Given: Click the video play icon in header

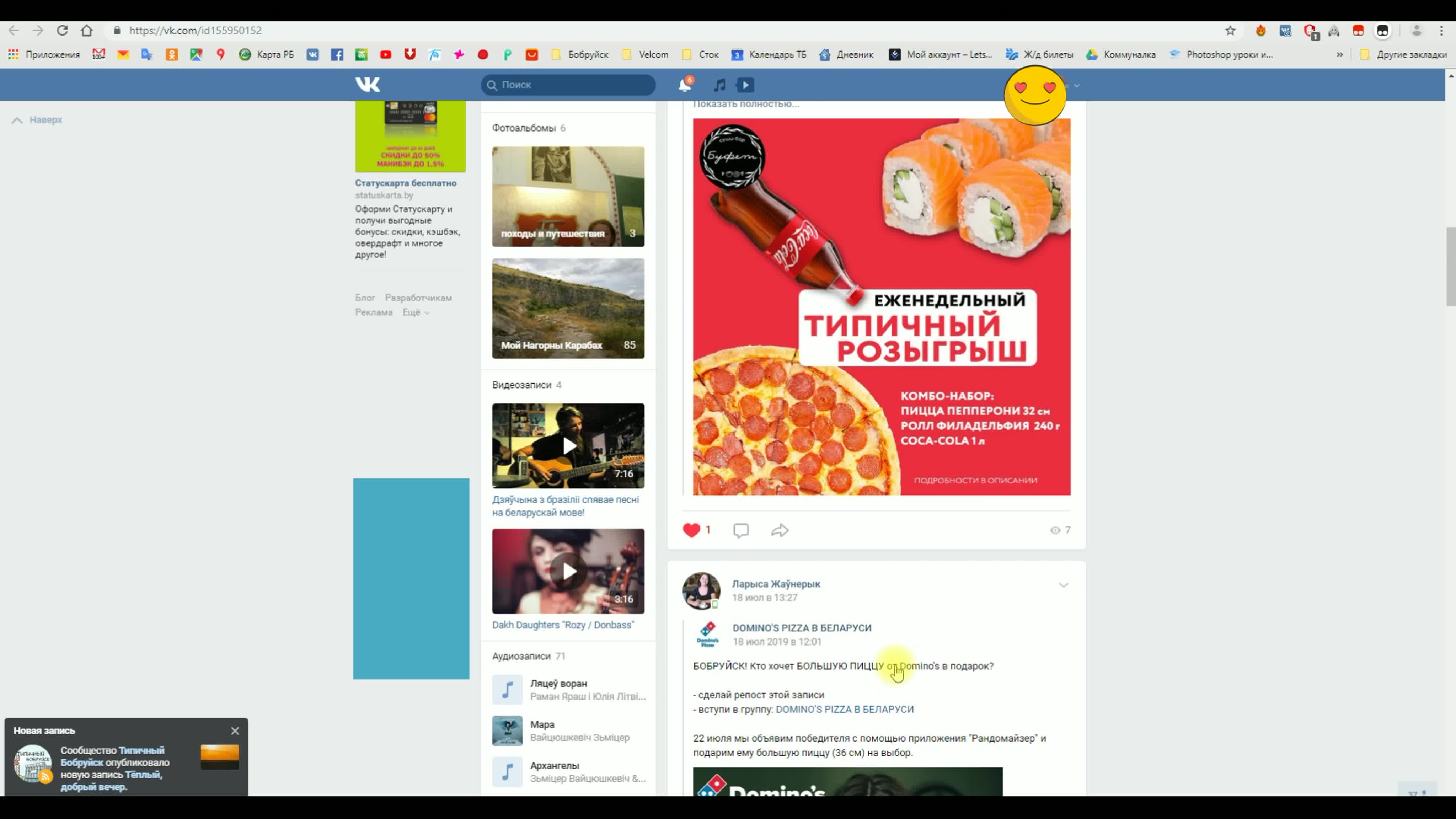Looking at the screenshot, I should click(x=745, y=85).
